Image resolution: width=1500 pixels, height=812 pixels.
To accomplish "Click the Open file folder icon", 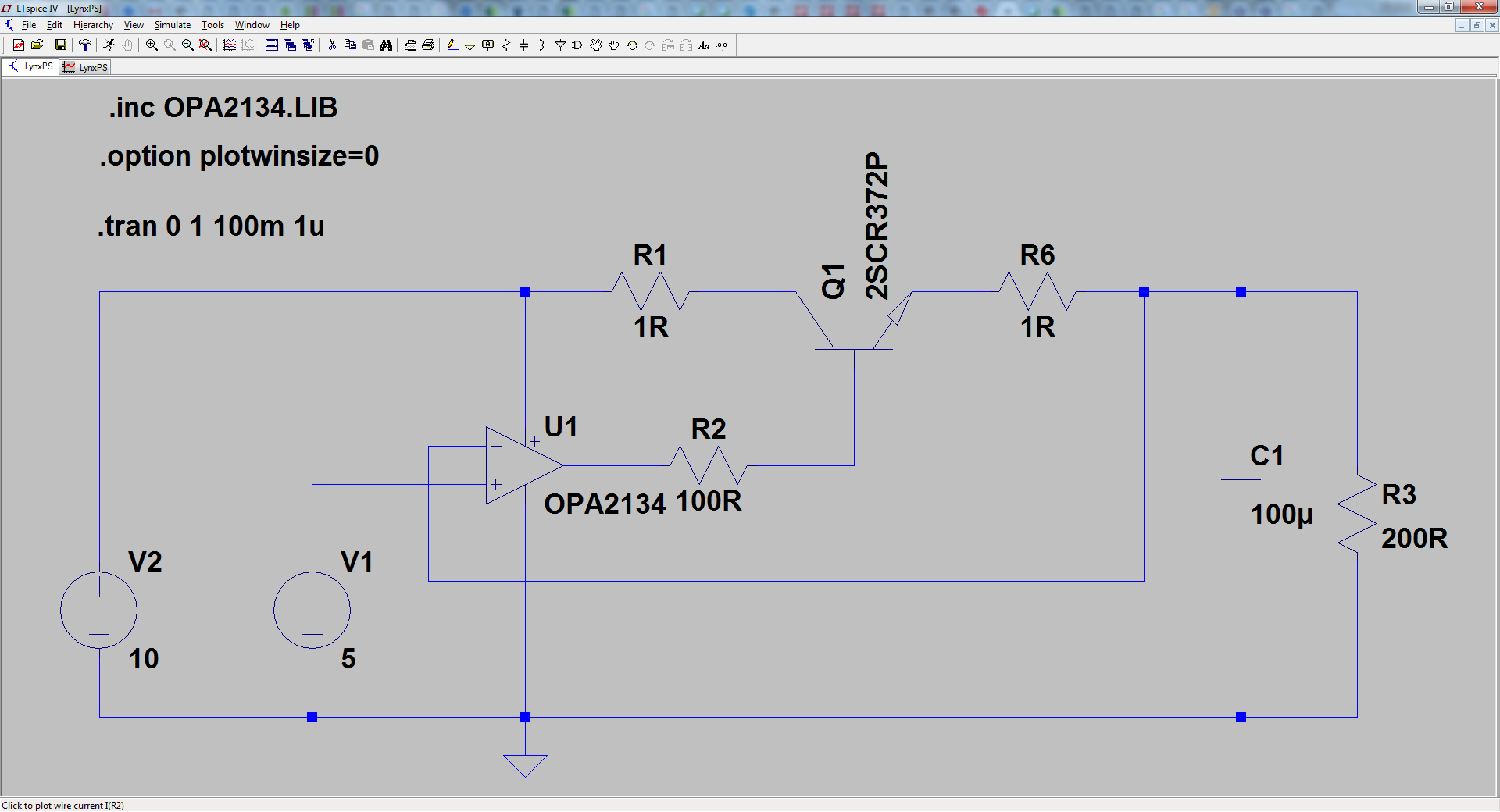I will coord(37,45).
